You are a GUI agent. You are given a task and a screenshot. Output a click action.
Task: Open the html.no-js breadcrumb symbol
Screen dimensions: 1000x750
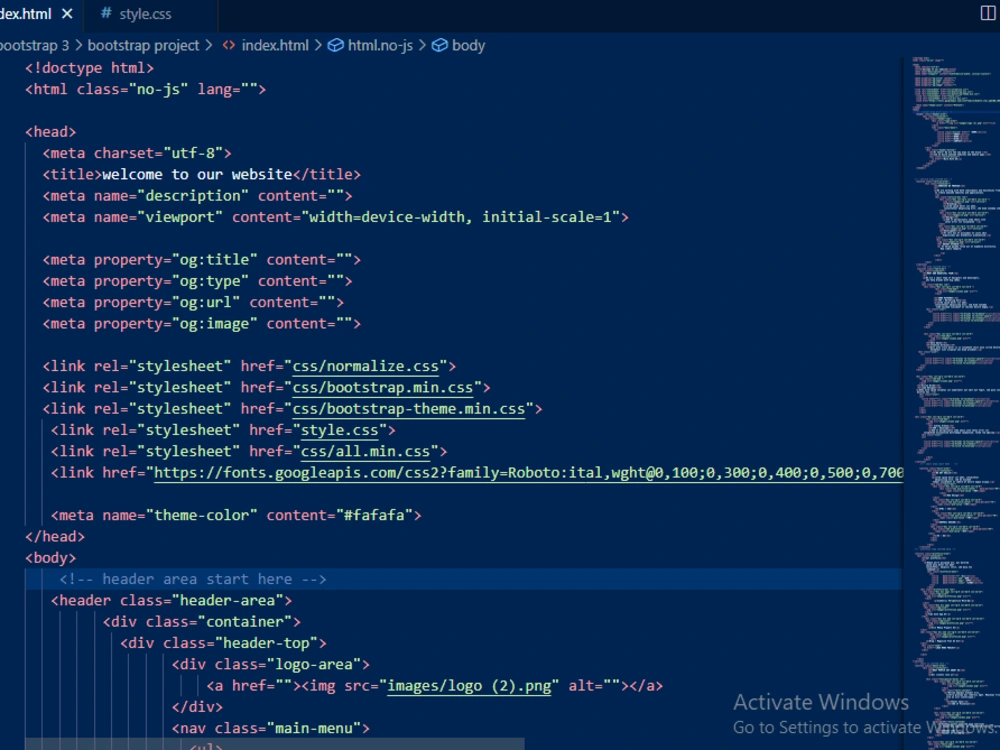coord(380,45)
